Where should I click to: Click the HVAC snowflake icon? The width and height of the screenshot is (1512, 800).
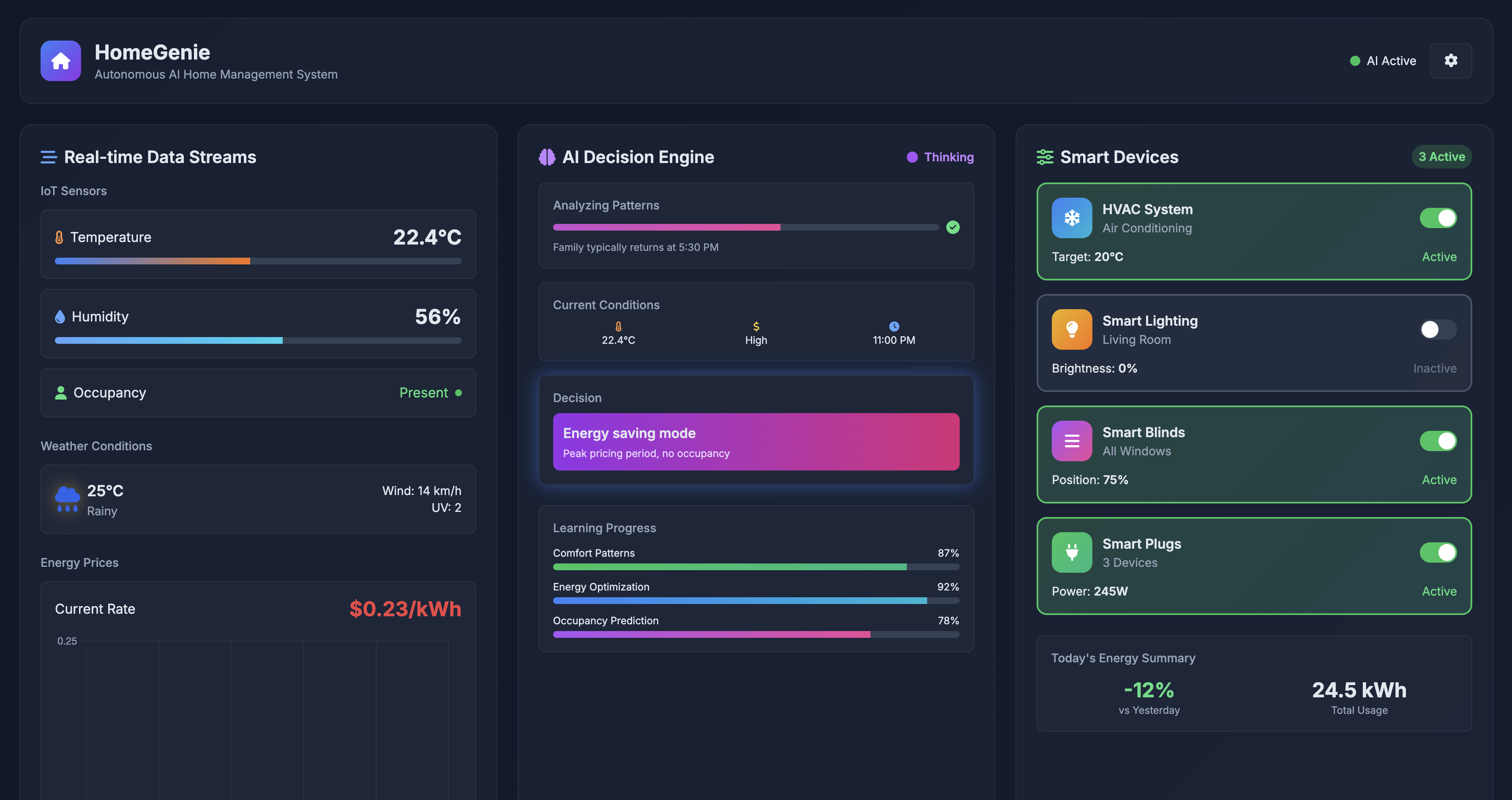click(x=1071, y=218)
